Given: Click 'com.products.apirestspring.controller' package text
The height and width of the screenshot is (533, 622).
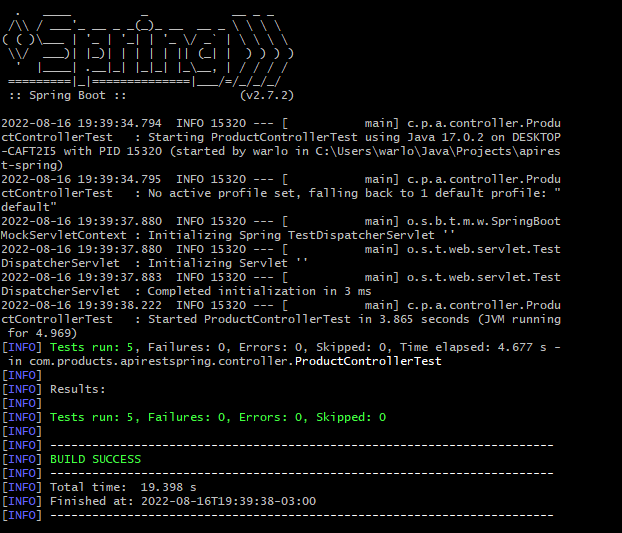Looking at the screenshot, I should click(x=158, y=361).
